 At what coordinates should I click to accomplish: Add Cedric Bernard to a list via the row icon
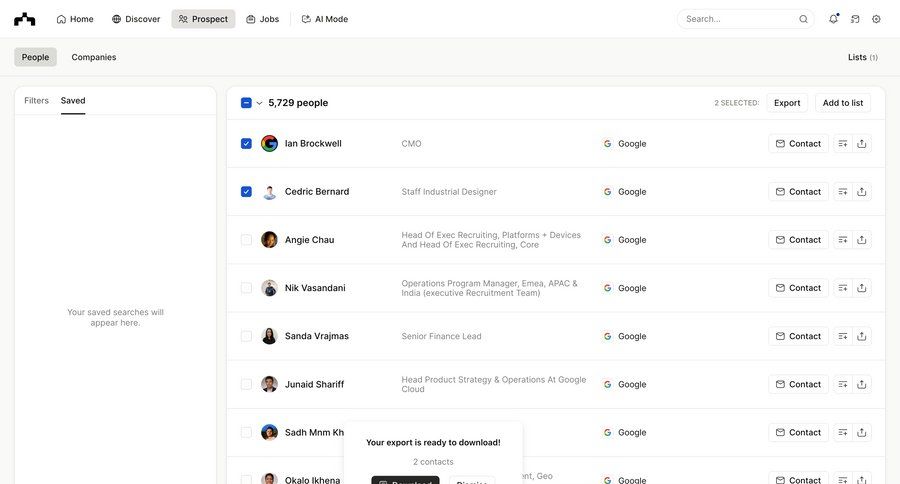point(843,192)
